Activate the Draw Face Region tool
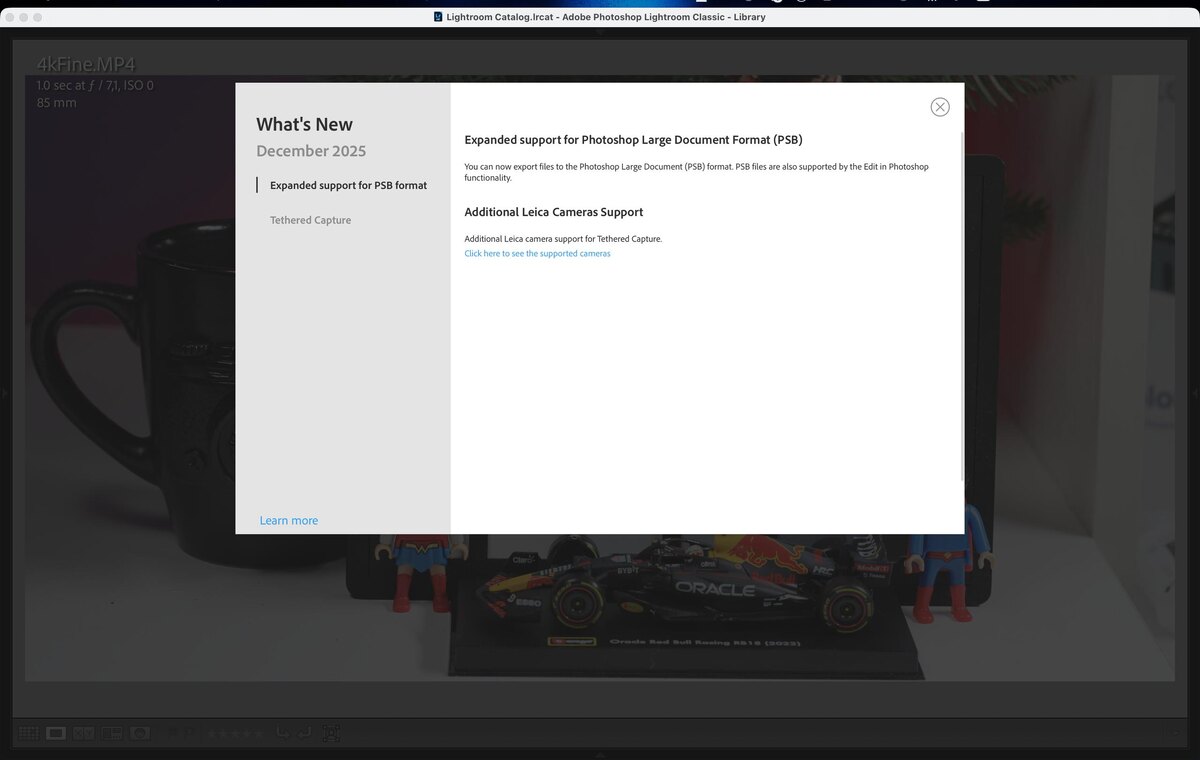Viewport: 1200px width, 760px height. tap(331, 733)
